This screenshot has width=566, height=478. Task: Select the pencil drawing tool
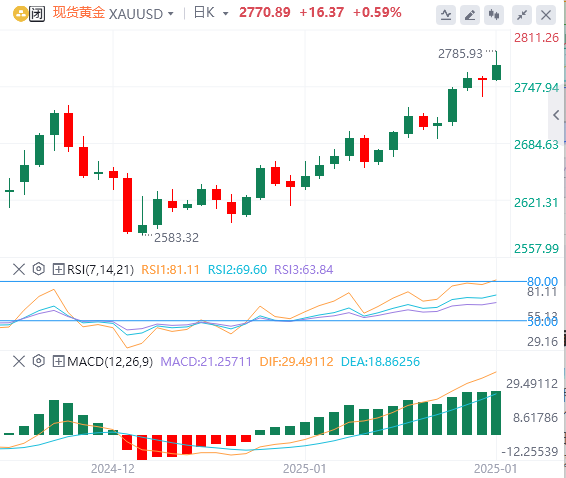point(470,15)
